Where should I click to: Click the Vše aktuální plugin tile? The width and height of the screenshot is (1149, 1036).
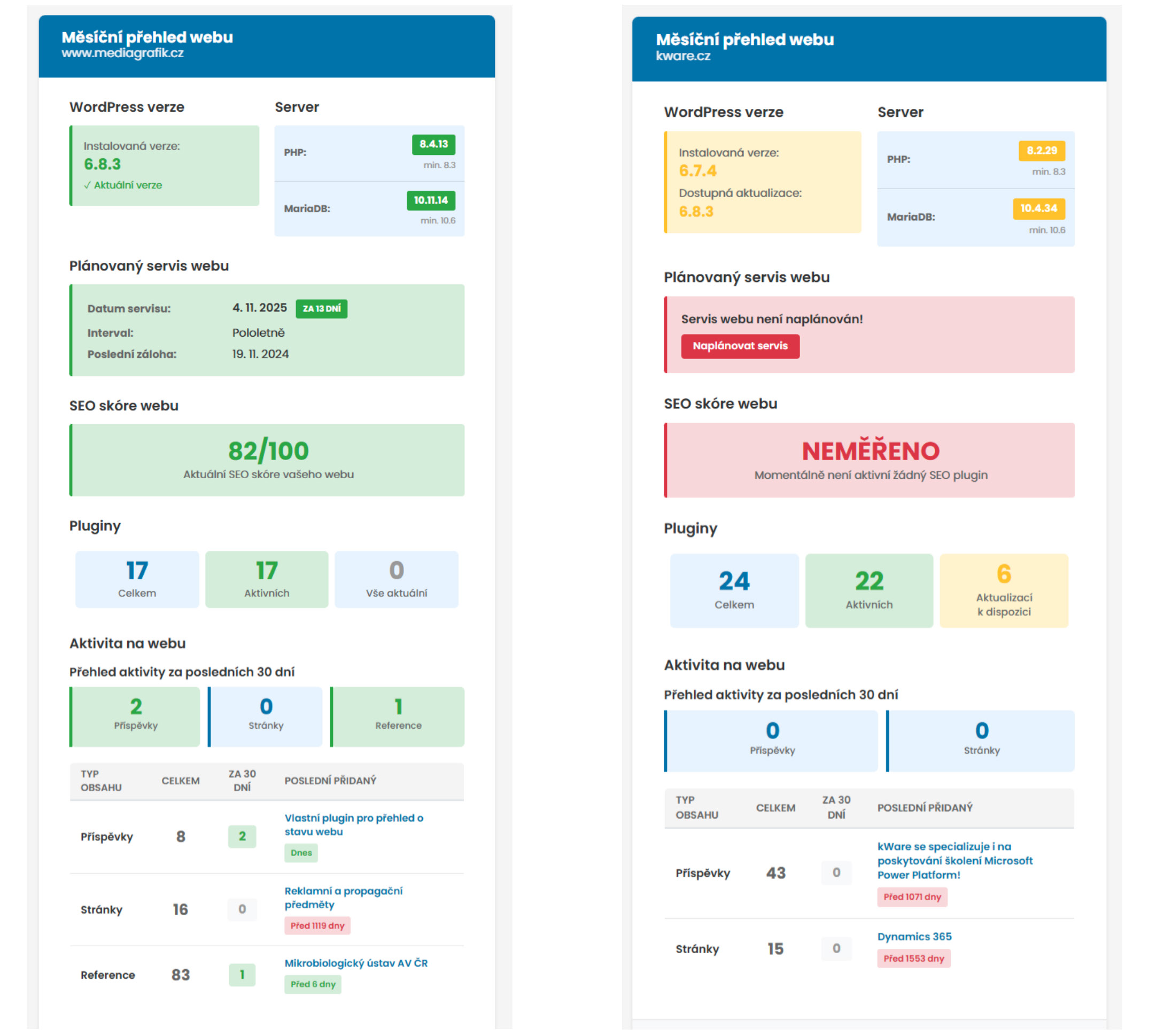click(x=397, y=579)
